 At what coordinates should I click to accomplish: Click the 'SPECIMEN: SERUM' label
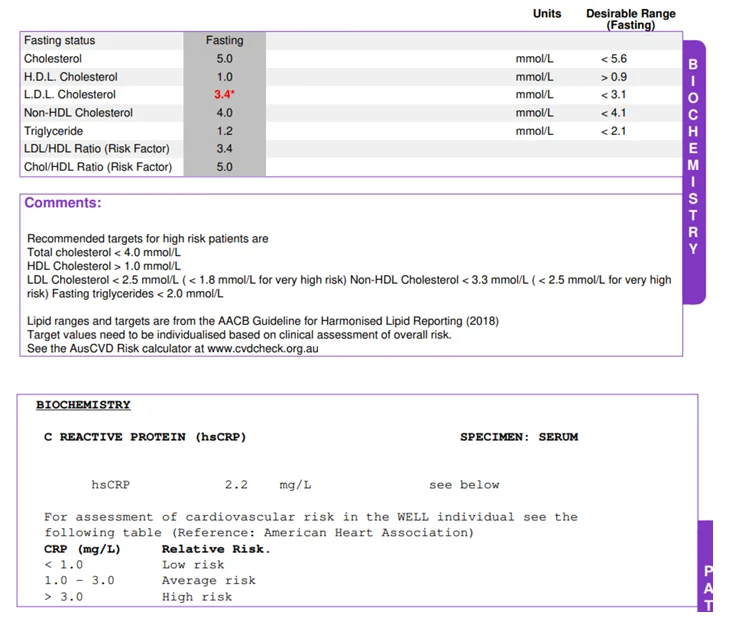[x=519, y=437]
